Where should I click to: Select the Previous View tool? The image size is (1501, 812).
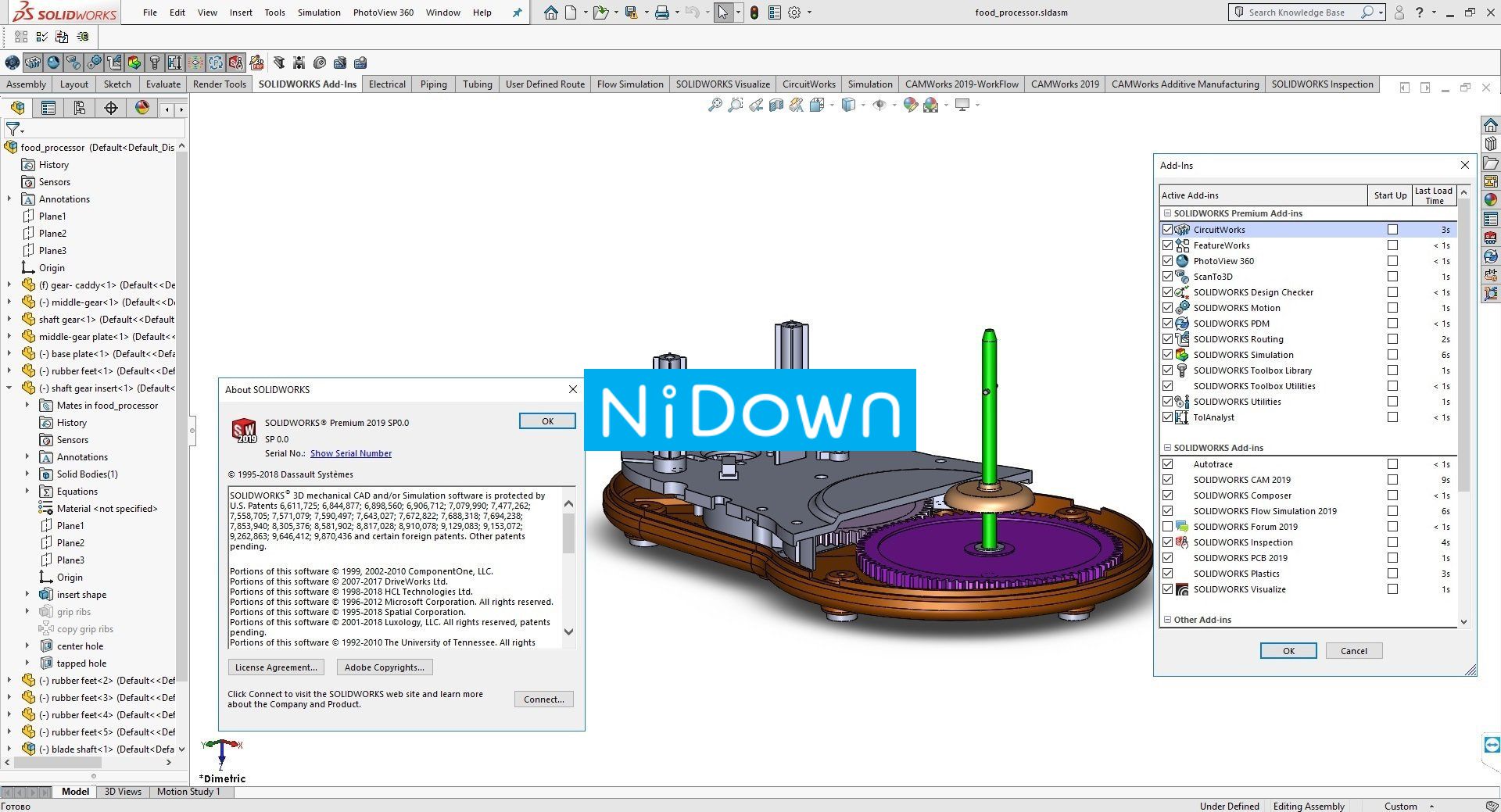coord(756,106)
